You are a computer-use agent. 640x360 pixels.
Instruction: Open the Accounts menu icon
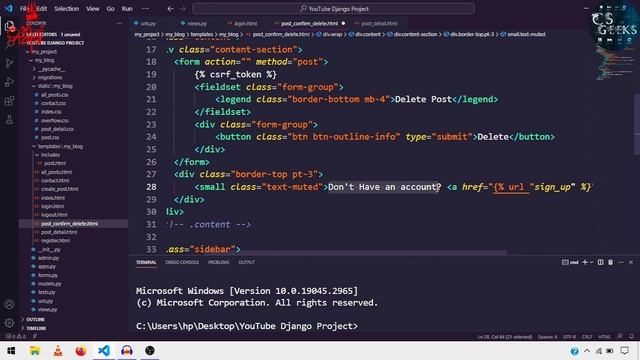coord(9,304)
